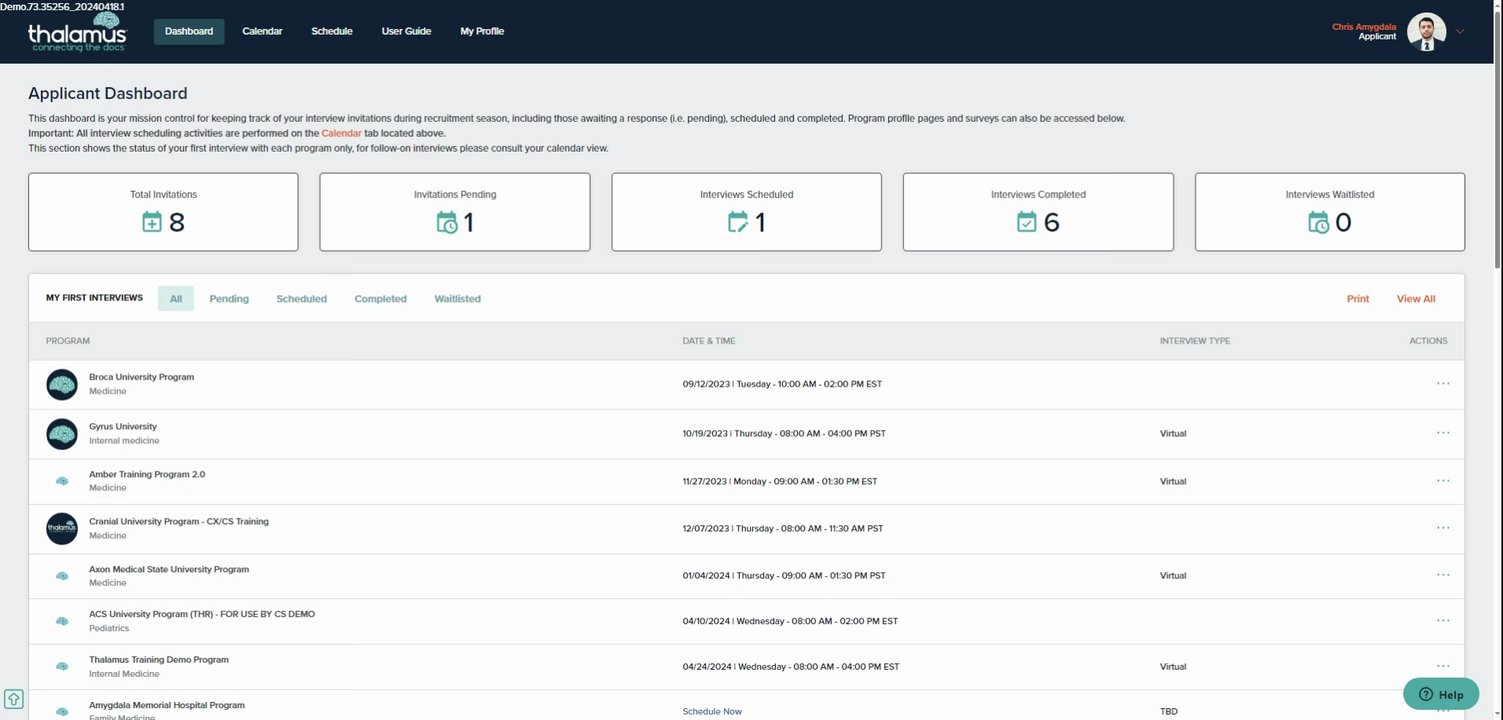Select the All interviews filter tab

tap(176, 298)
